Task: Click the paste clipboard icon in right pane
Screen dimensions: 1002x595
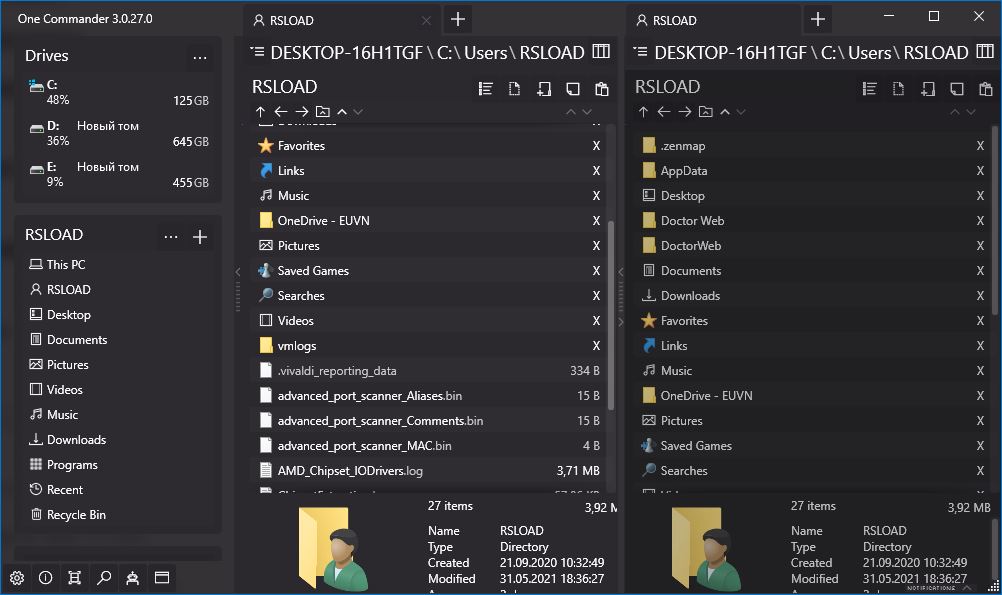Action: point(985,89)
